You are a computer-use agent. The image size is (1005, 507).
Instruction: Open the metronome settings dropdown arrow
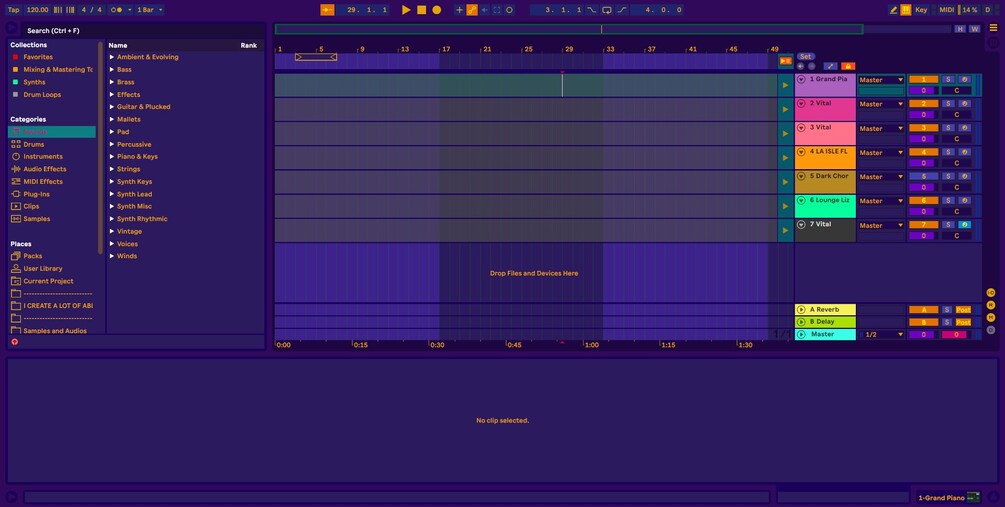129,10
